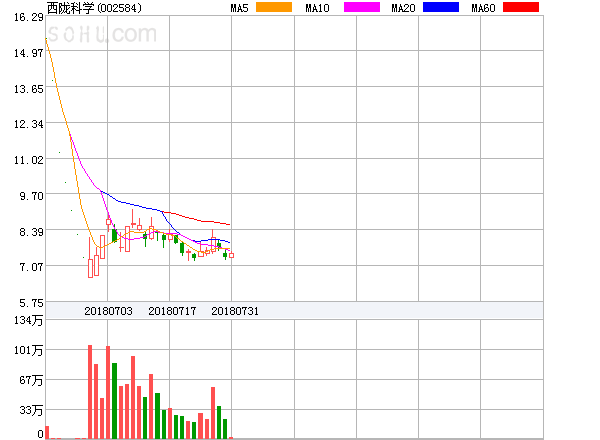Click the 11.02 price axis label
This screenshot has width=600, height=440.
point(29,160)
